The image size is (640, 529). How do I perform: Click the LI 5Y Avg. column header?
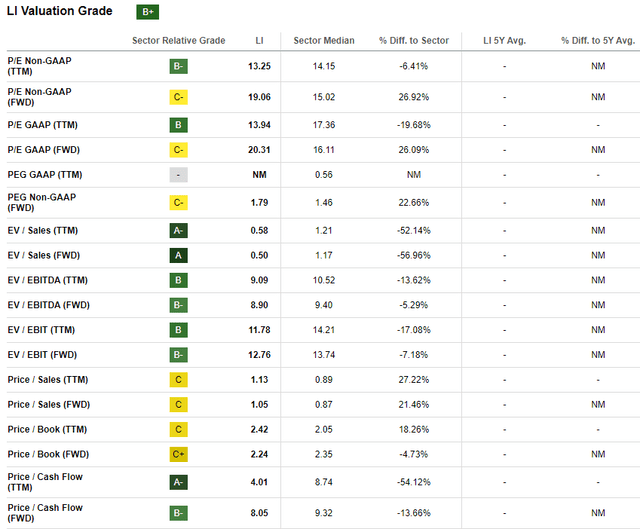pyautogui.click(x=504, y=40)
